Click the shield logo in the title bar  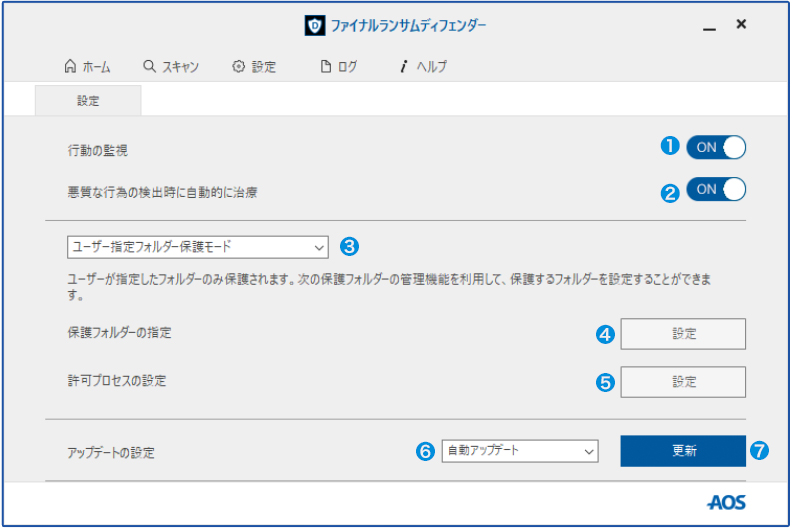click(x=315, y=25)
